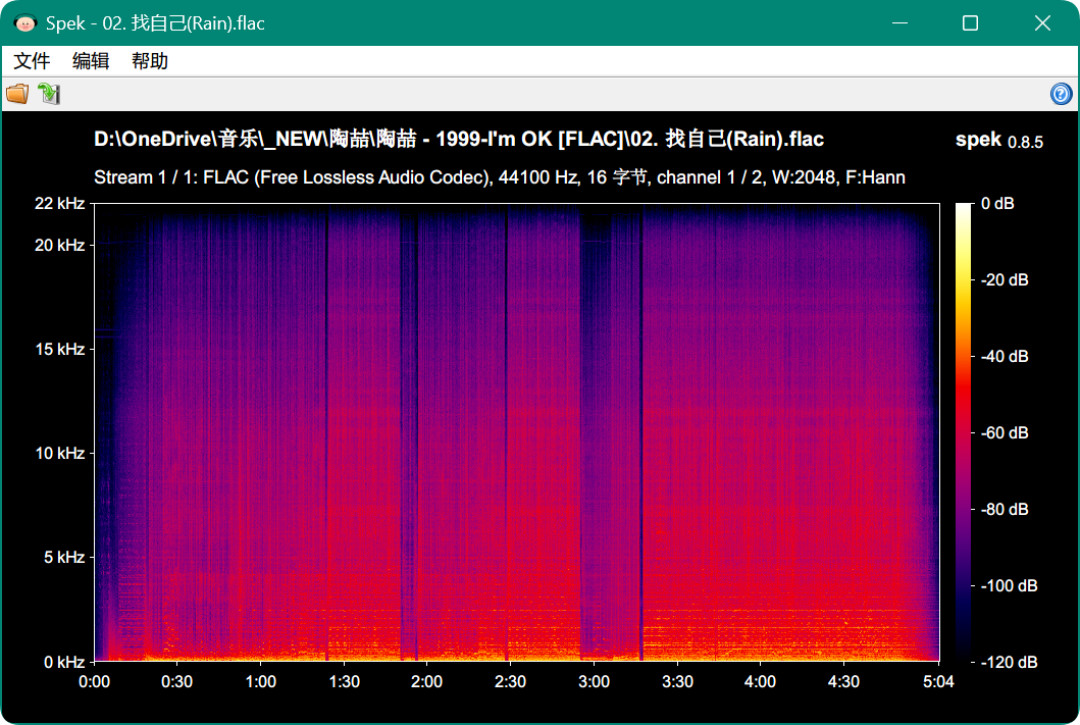Click the 4:30 time label
Image resolution: width=1080 pixels, height=725 pixels.
[x=843, y=682]
